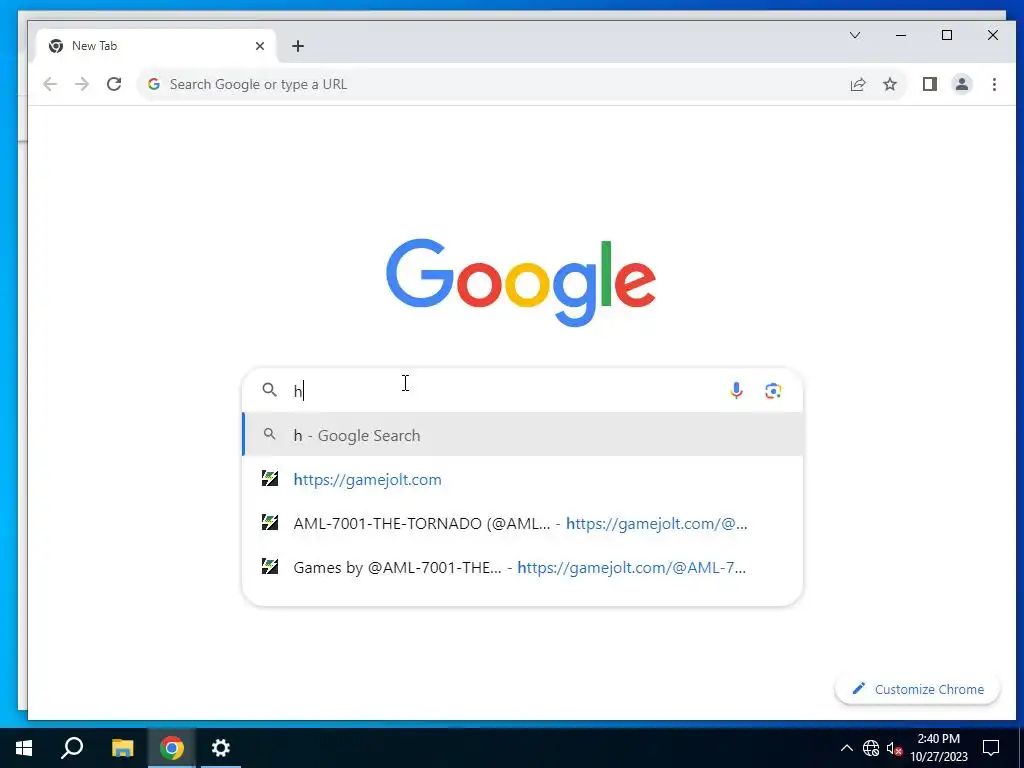Click the Google icon in the address bar
This screenshot has width=1024, height=768.
[154, 84]
